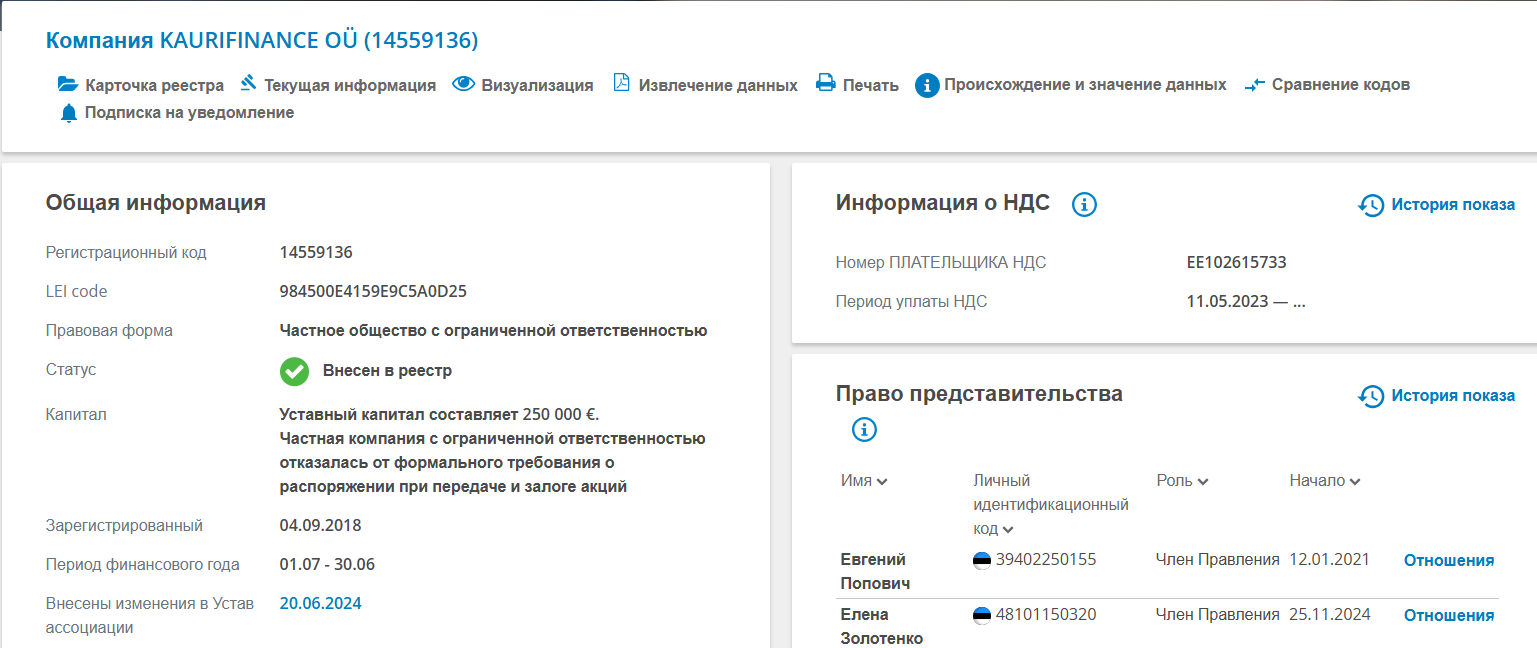Viewport: 1537px width, 648px height.
Task: Click info icon under Право представительства heading
Action: (864, 430)
